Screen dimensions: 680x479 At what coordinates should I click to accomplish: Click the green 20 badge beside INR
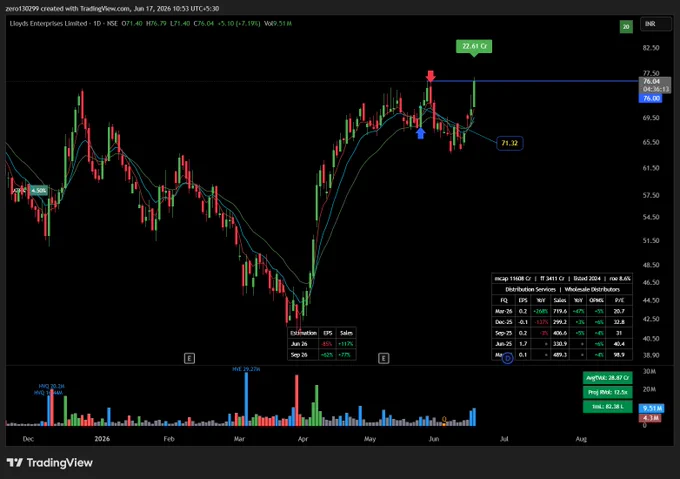pyautogui.click(x=626, y=27)
